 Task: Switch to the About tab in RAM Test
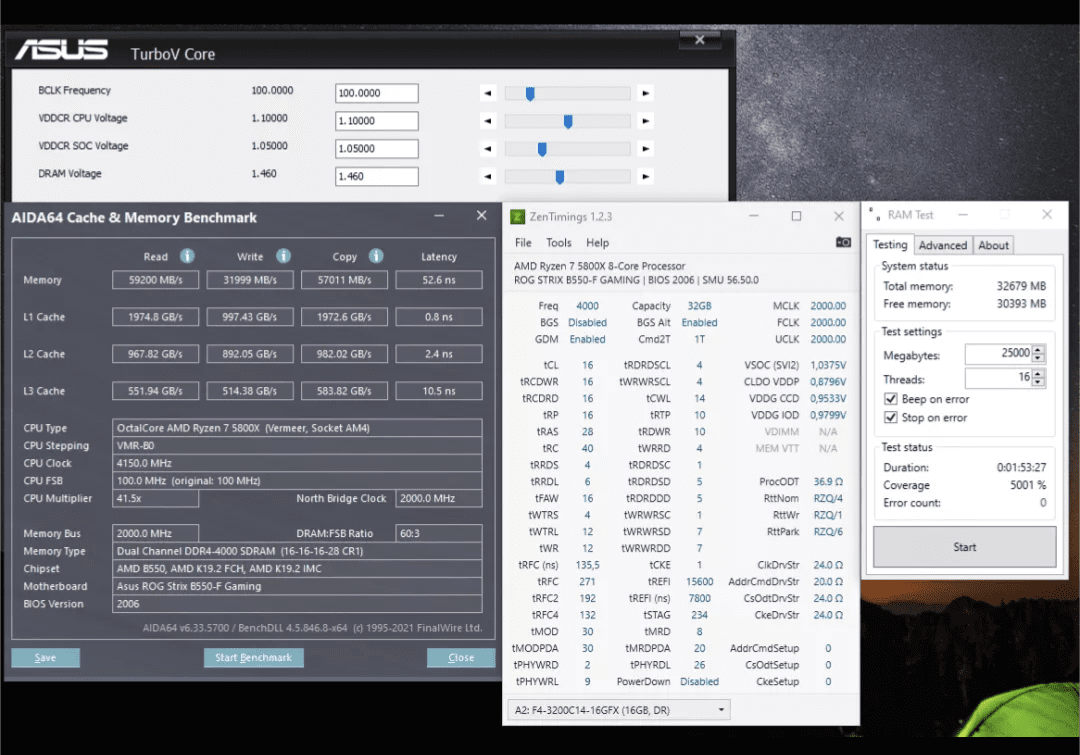click(993, 245)
